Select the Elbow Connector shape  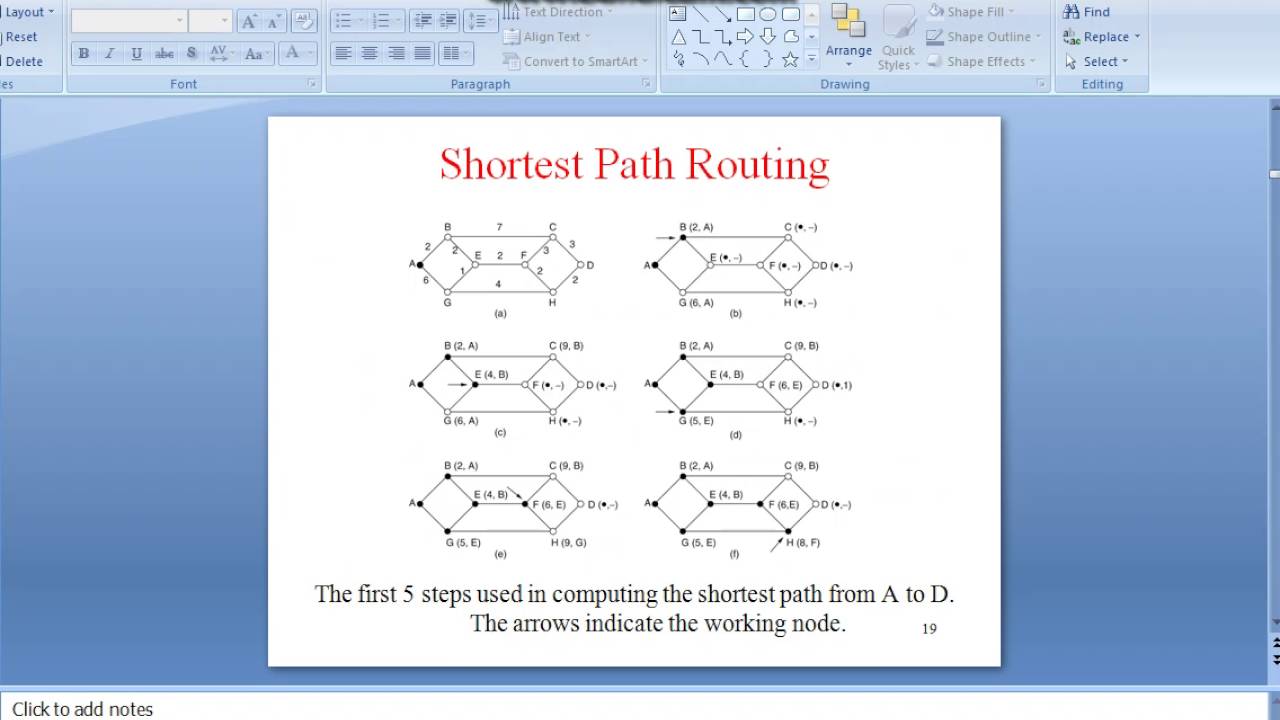coord(701,37)
